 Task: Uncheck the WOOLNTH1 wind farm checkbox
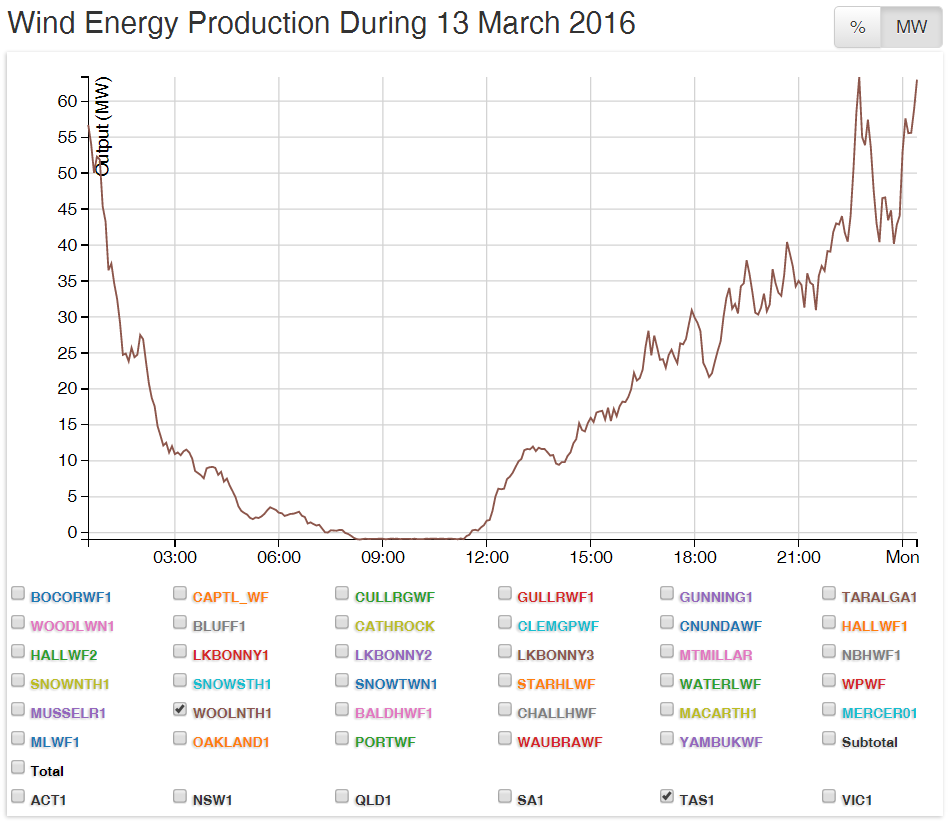(180, 709)
